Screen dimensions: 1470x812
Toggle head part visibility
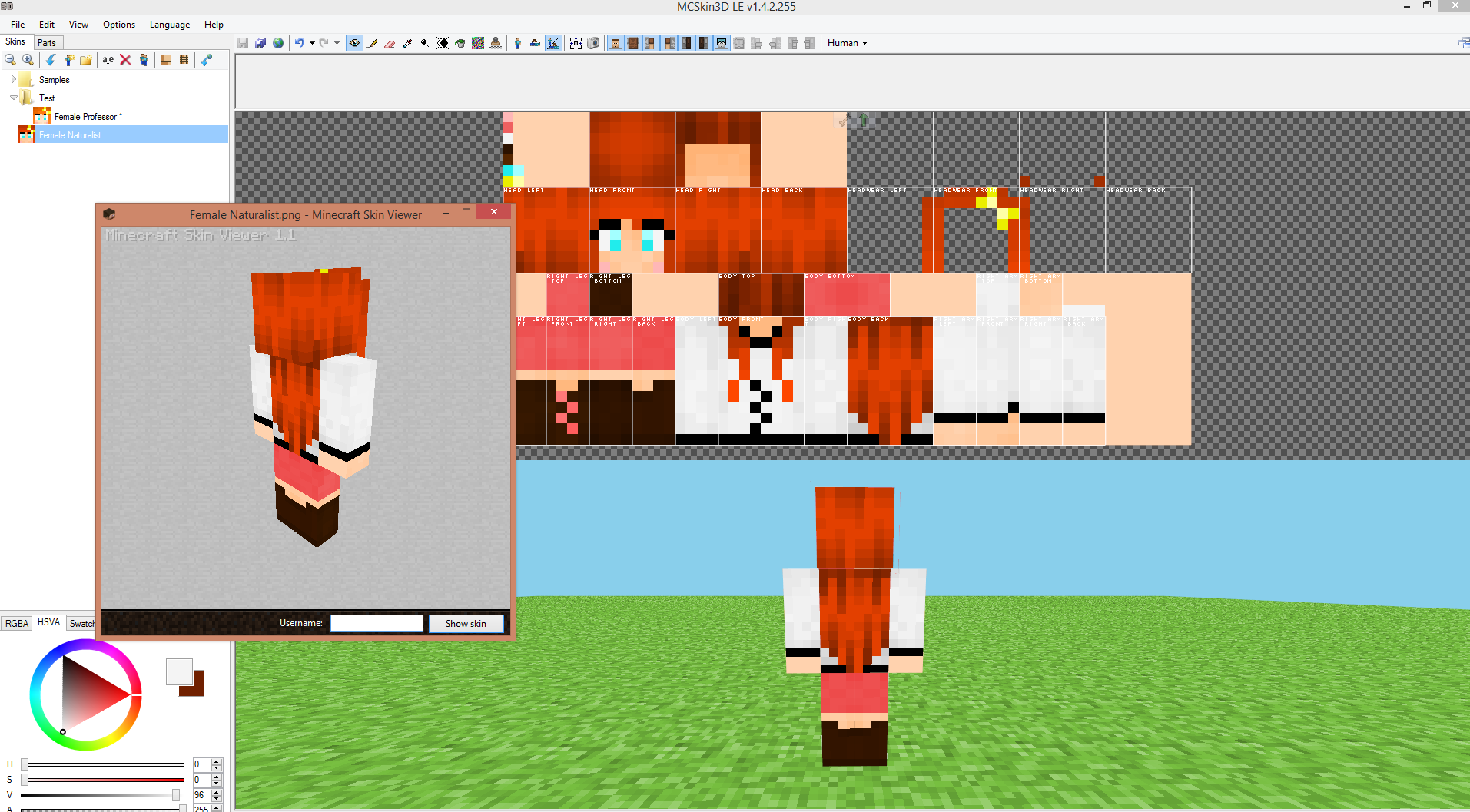616,43
